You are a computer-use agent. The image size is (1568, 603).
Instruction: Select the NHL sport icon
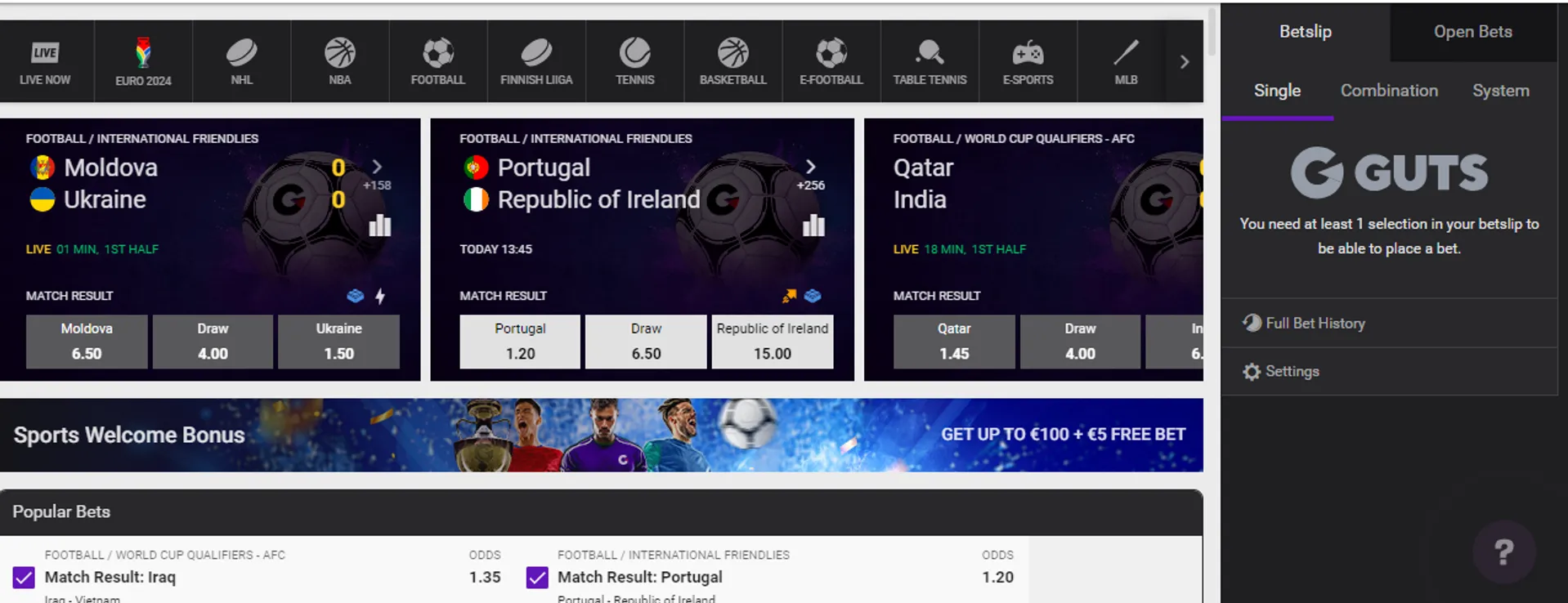point(242,61)
